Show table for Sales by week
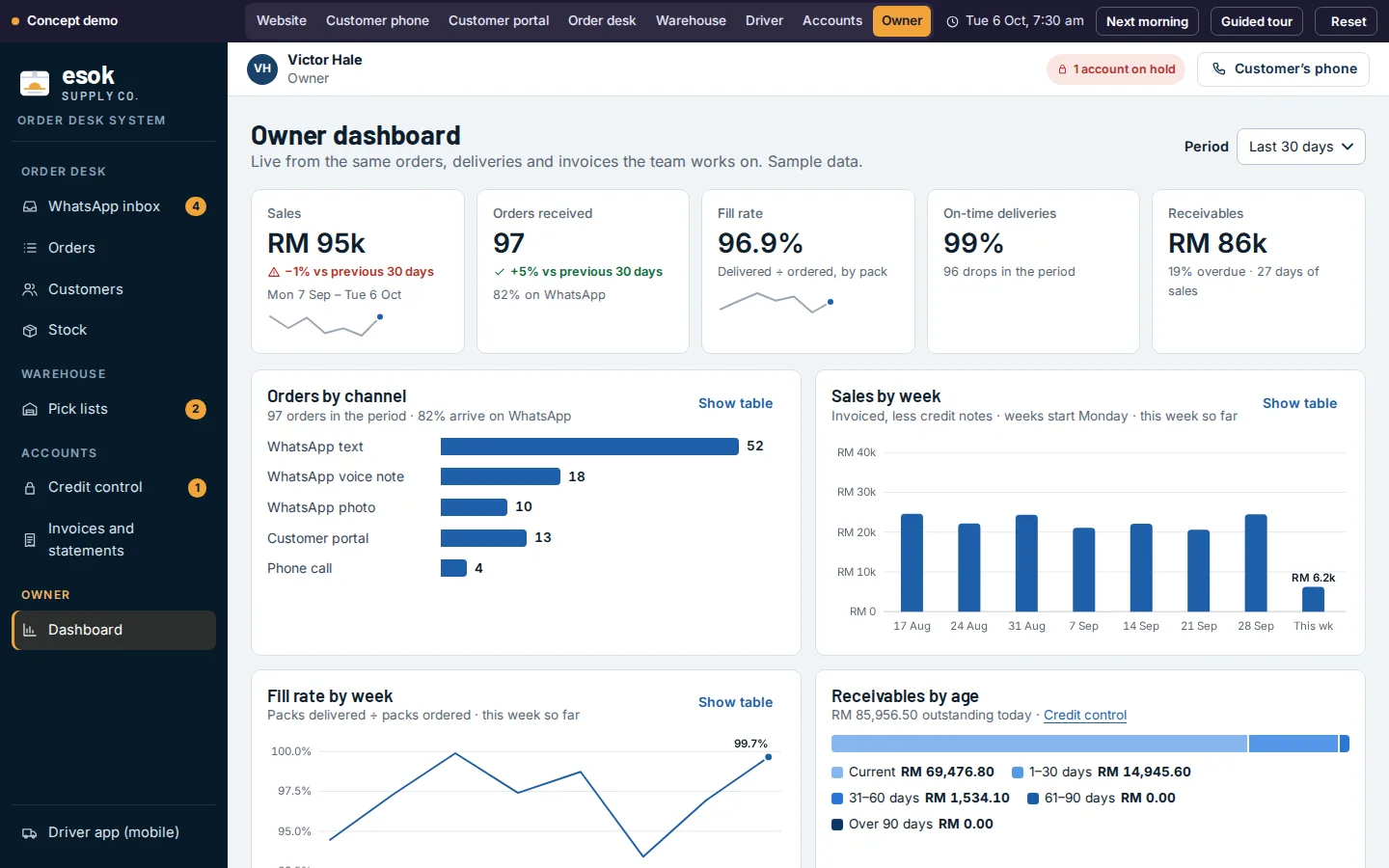This screenshot has width=1389, height=868. 1299,403
